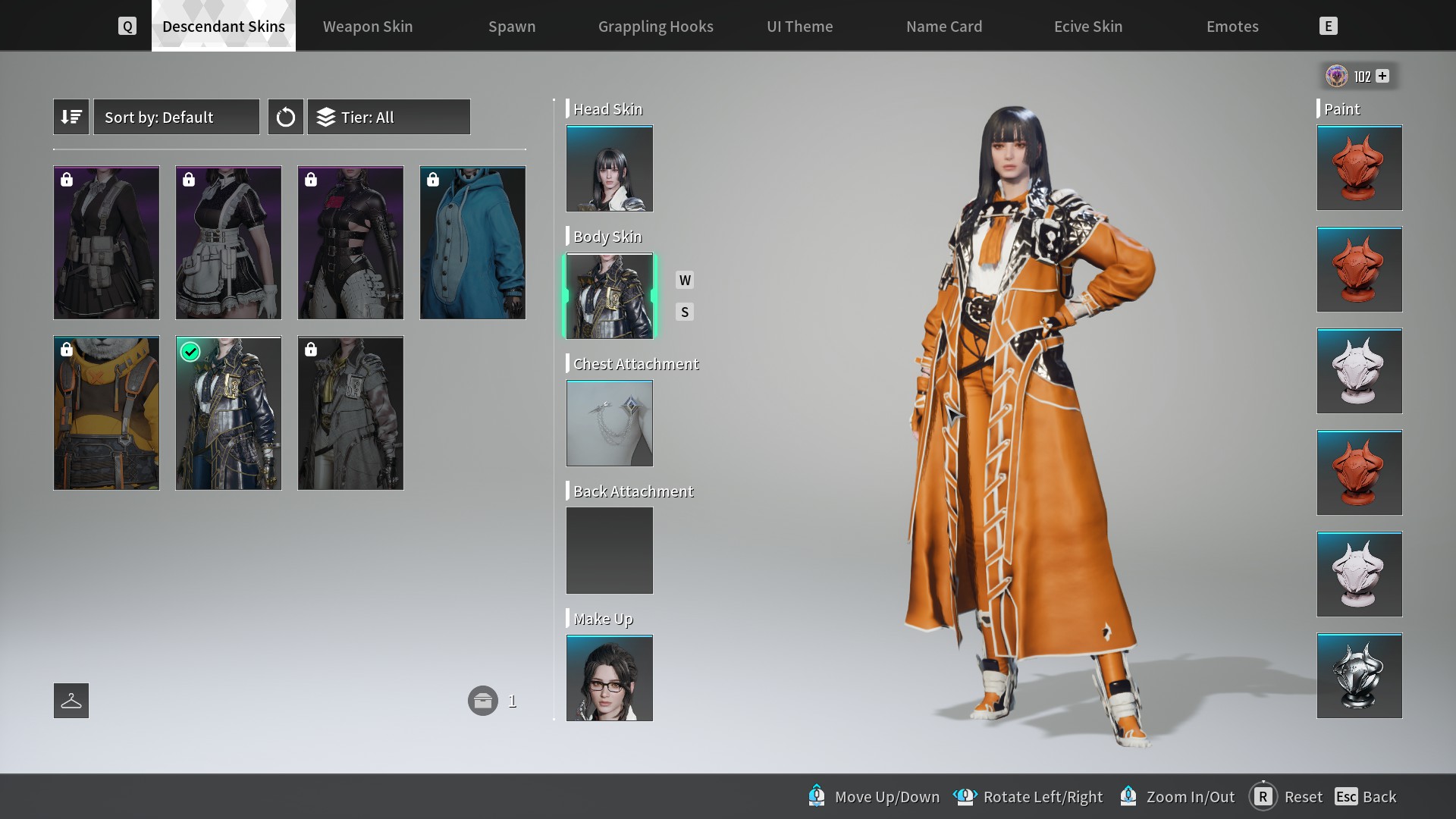Viewport: 1456px width, 819px height.
Task: Open the hanger wardrobe icon
Action: [x=71, y=701]
